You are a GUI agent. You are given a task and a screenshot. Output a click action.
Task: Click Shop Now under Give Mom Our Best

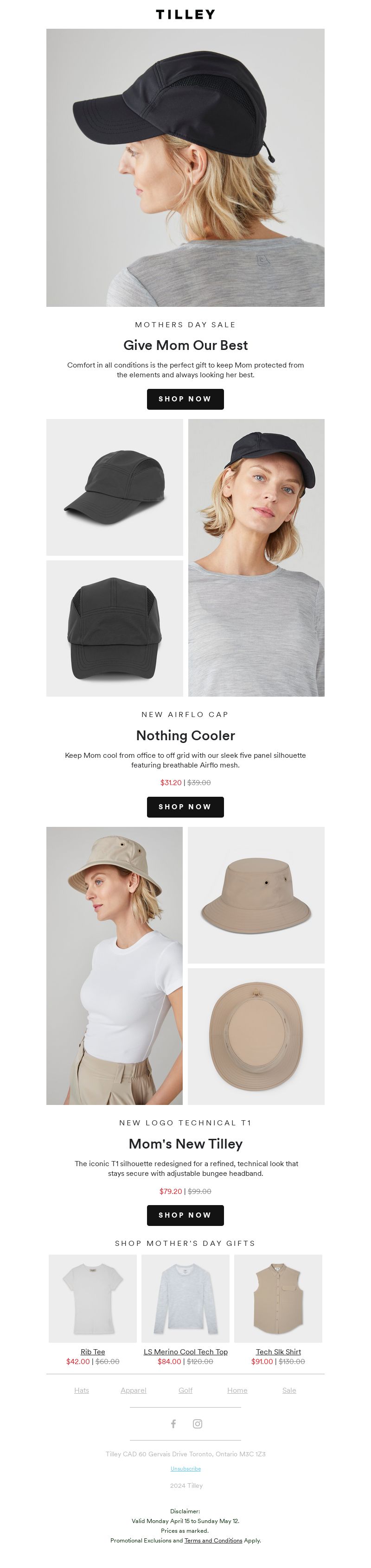coord(185,399)
